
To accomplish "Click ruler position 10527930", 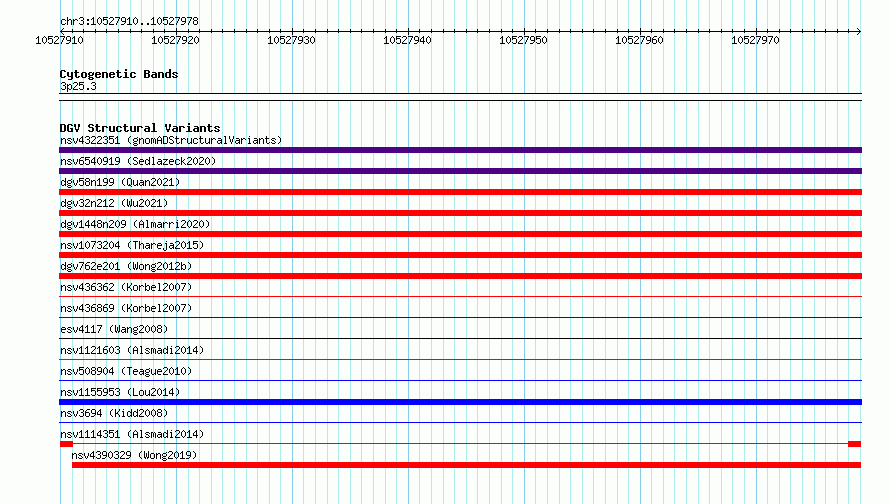I will coord(291,40).
